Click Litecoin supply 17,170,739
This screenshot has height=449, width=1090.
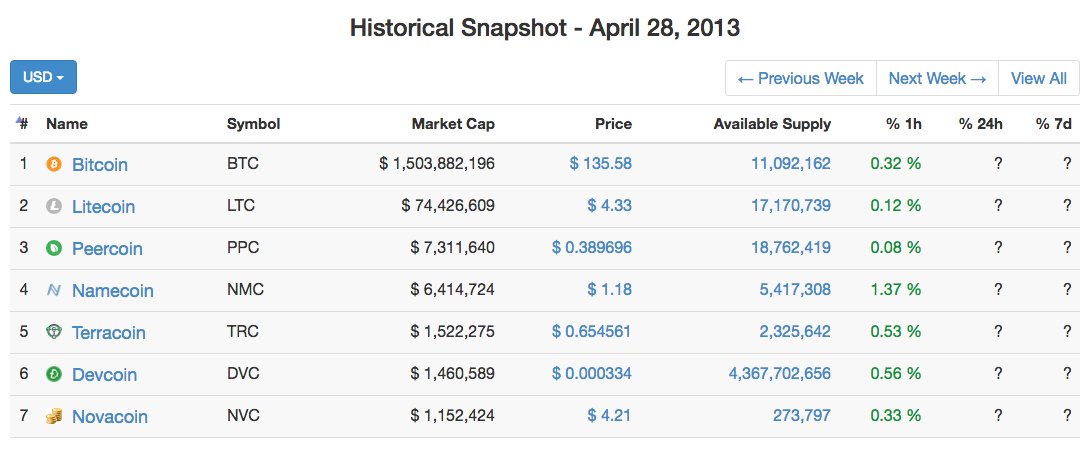pos(791,206)
